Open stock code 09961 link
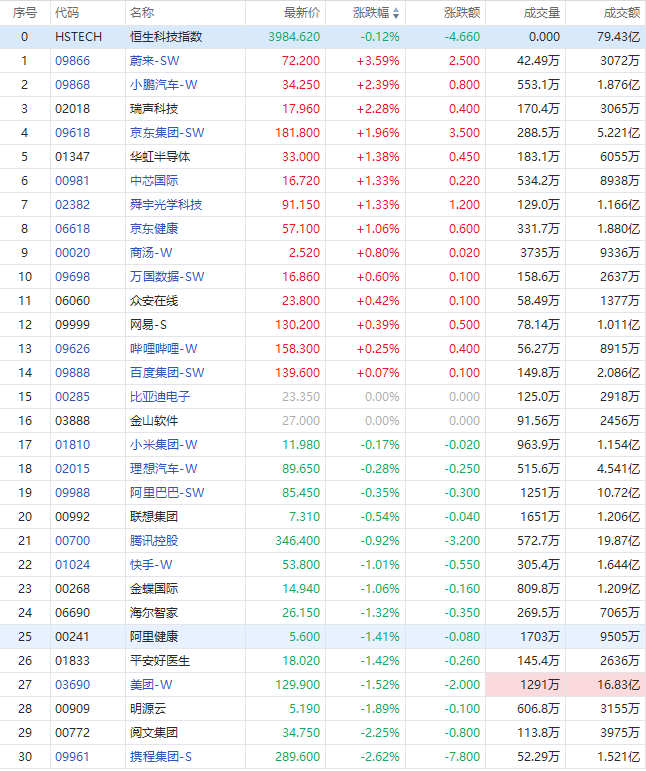 coord(73,757)
